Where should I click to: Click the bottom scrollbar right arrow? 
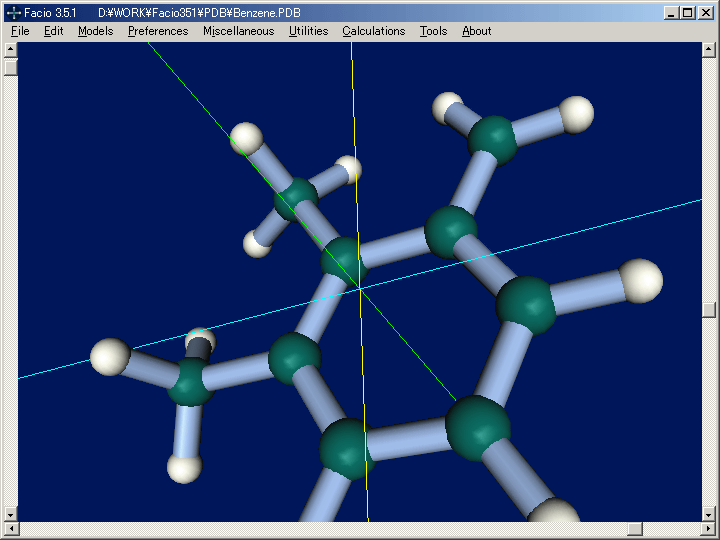(x=709, y=529)
